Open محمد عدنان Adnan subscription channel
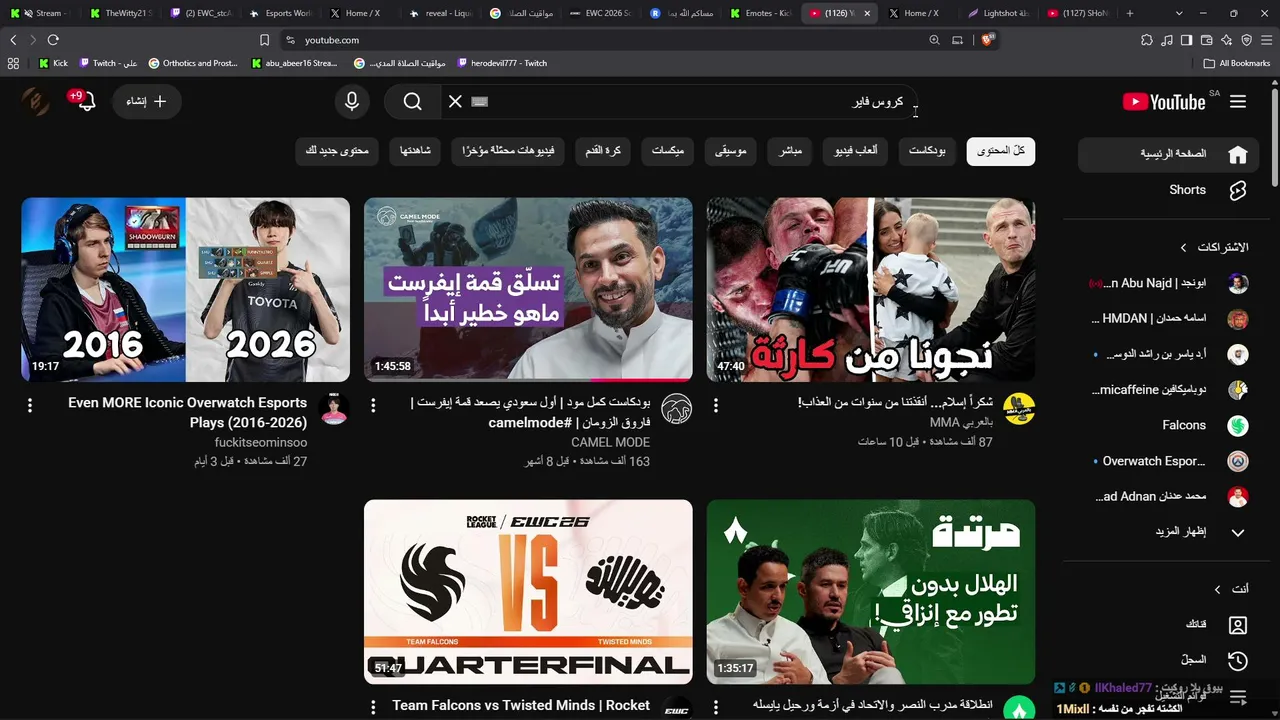 (x=1168, y=497)
